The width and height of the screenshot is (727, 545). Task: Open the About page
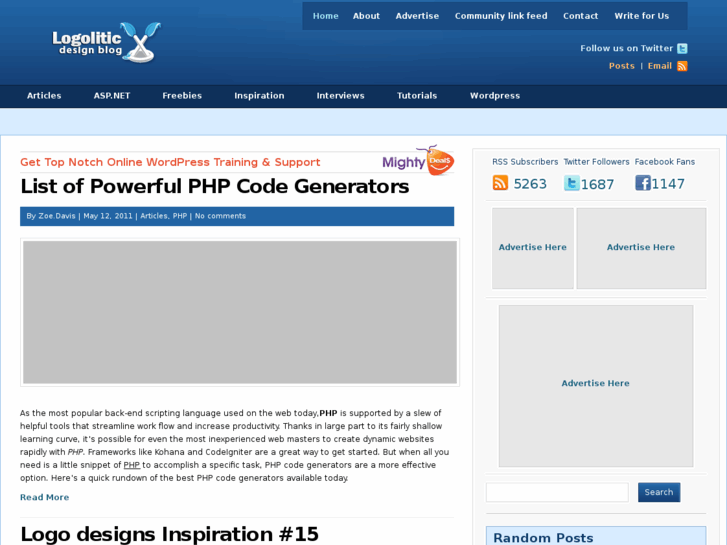pos(366,16)
